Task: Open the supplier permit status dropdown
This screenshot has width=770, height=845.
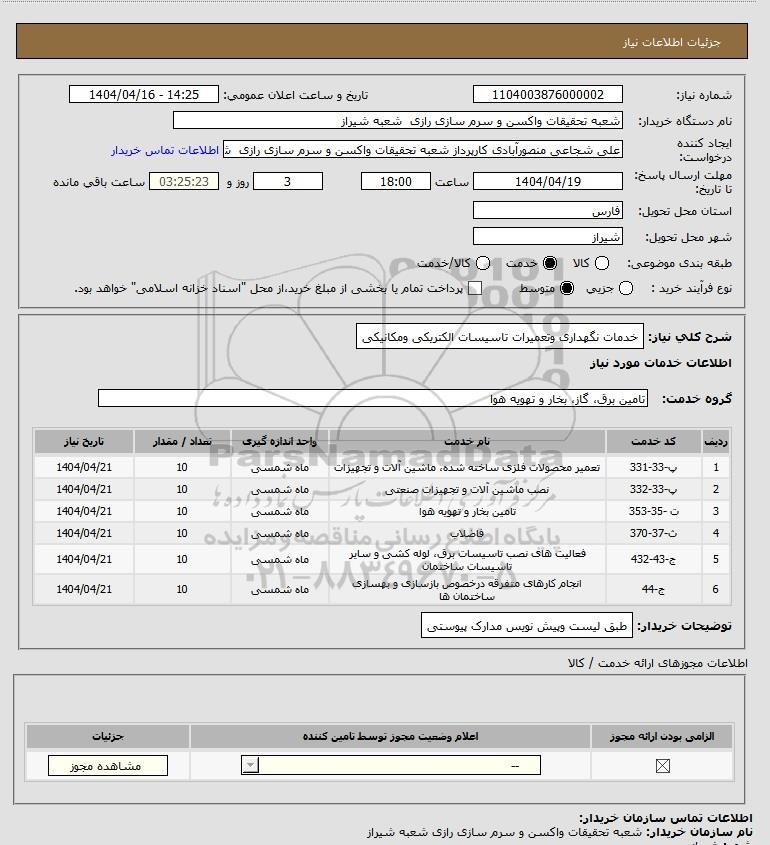Action: [x=391, y=765]
